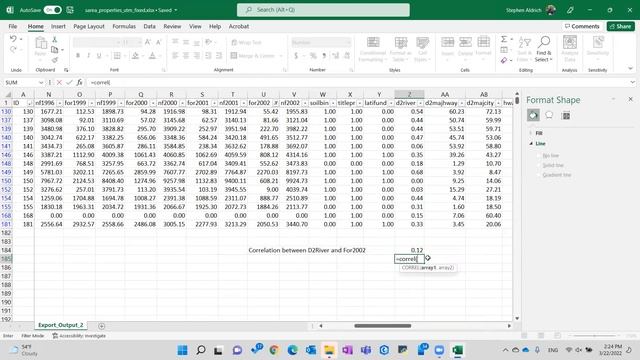The image size is (640, 360).
Task: Cancel formula entry with the X icon
Action: click(59, 82)
